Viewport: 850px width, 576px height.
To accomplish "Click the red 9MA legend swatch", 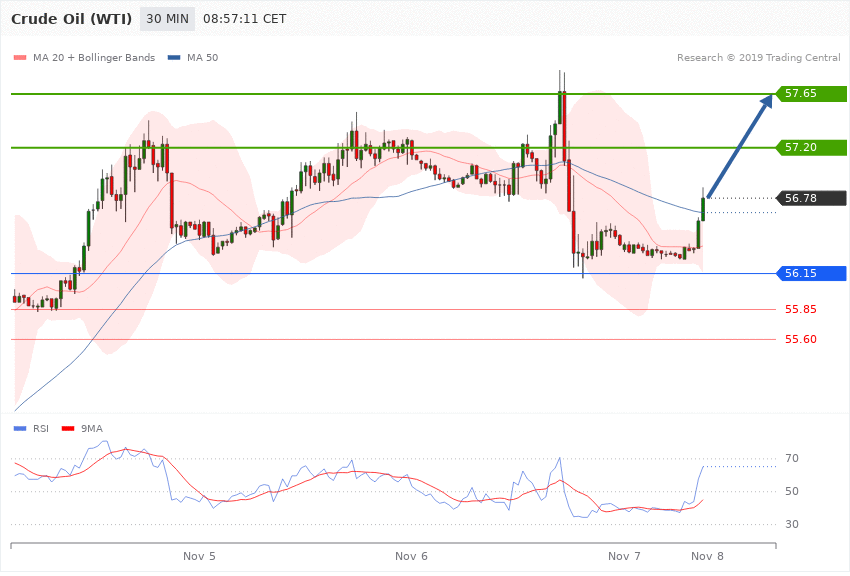I will point(68,429).
